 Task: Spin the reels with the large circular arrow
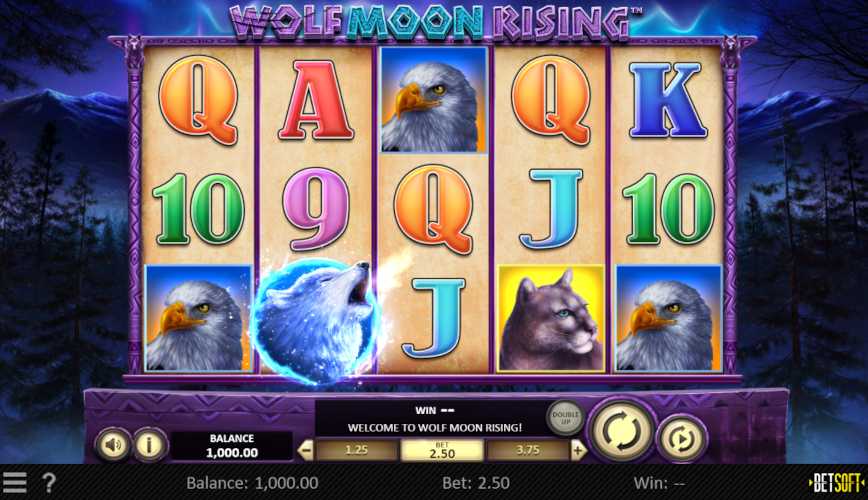tap(622, 430)
